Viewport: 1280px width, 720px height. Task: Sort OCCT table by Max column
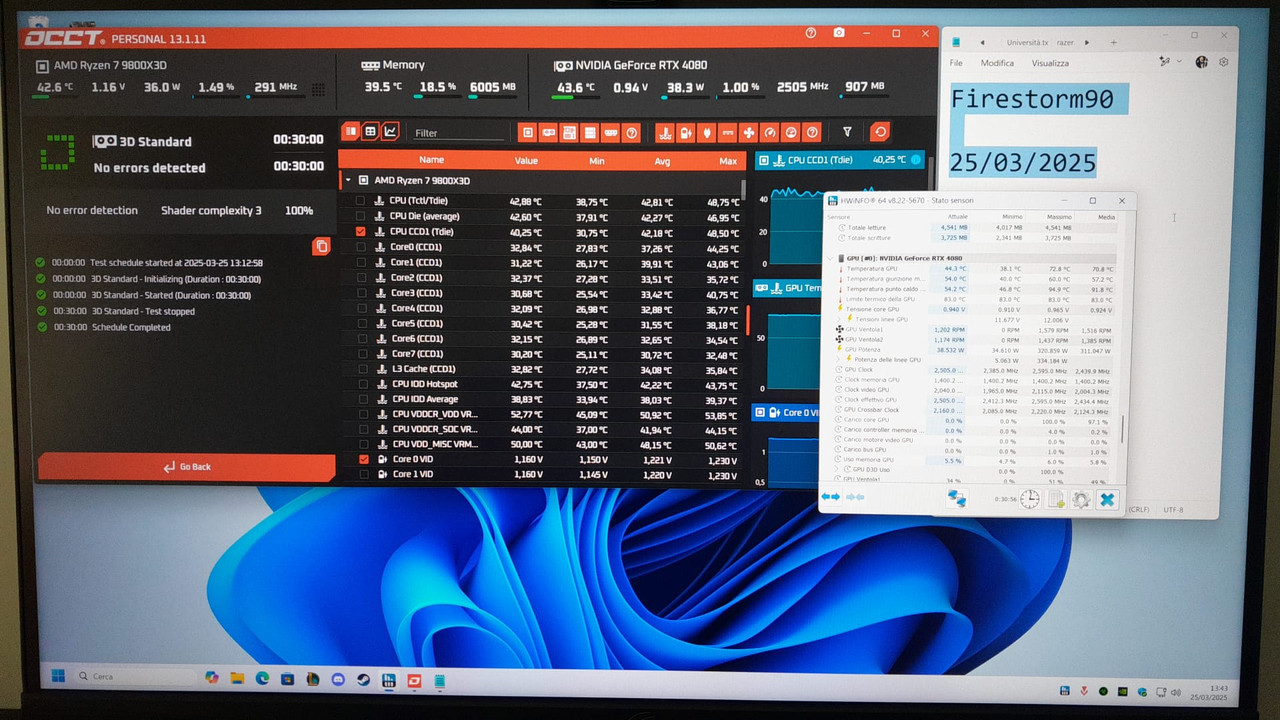[727, 161]
